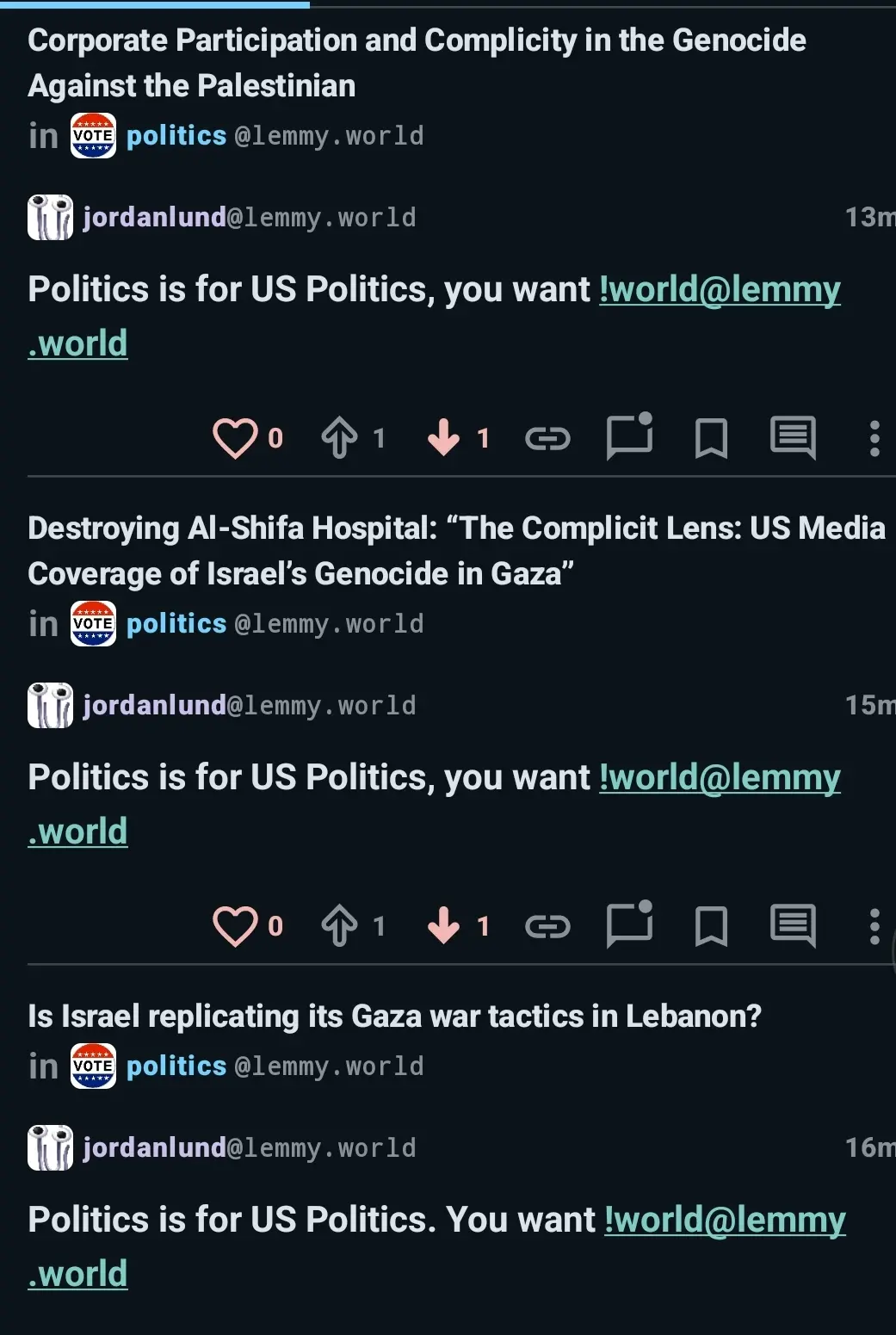896x1335 pixels.
Task: Open jordanlund avatar on 16m comment
Action: [50, 1147]
